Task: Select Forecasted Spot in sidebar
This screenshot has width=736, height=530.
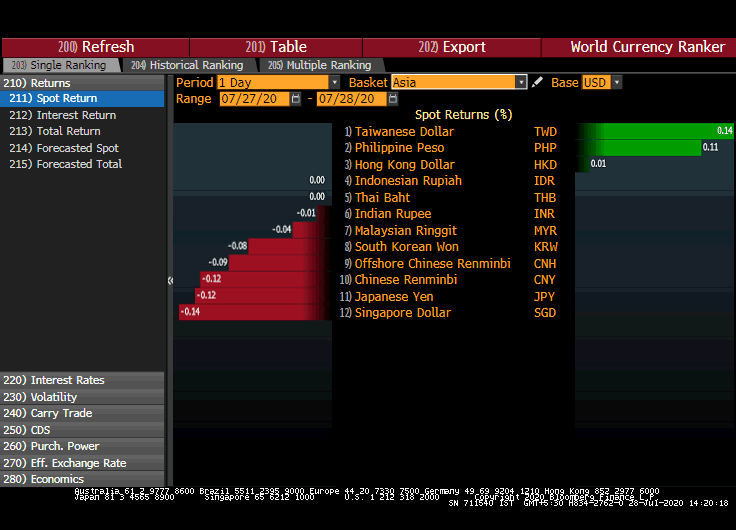Action: pyautogui.click(x=77, y=148)
